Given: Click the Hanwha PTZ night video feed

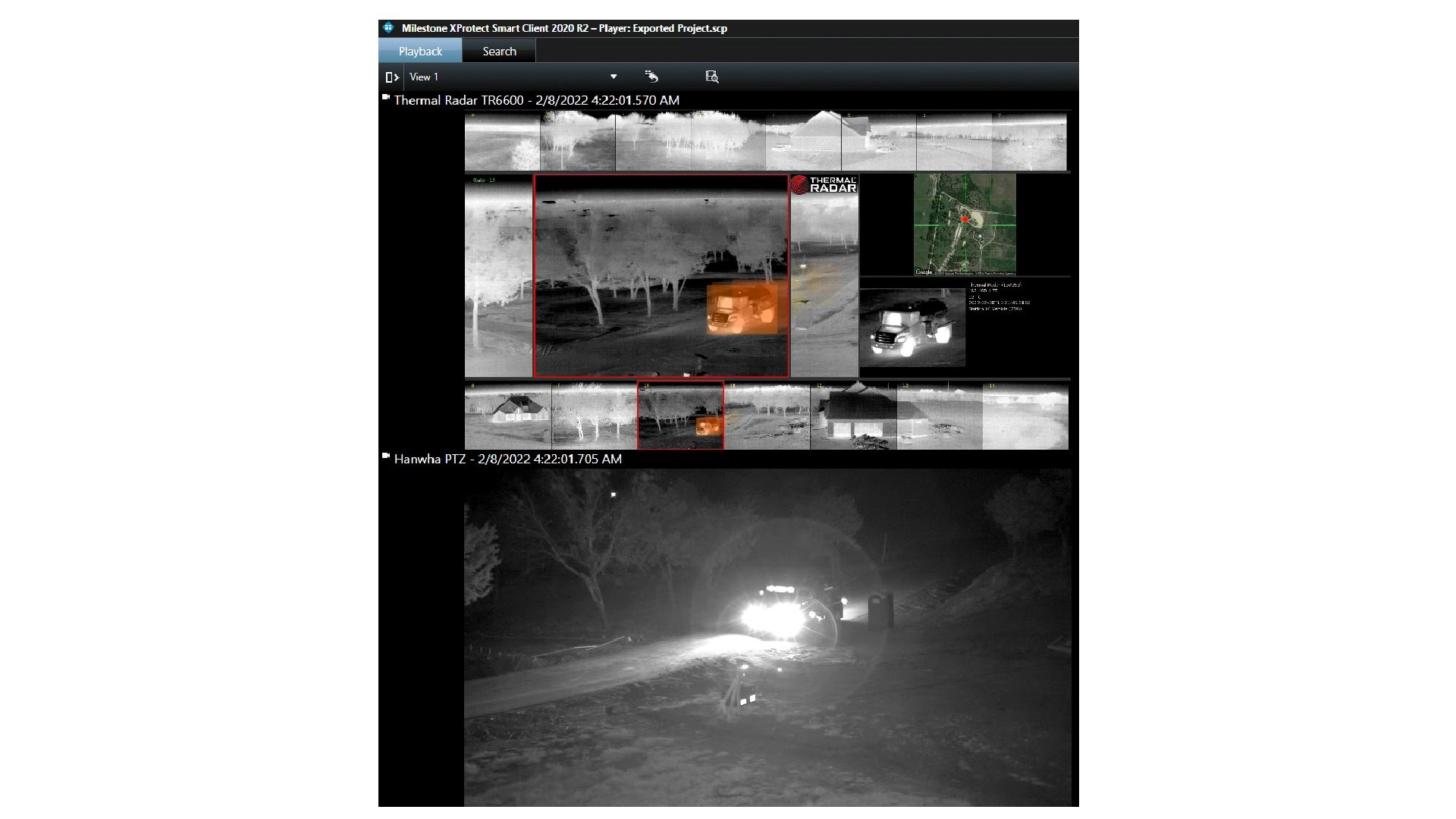Looking at the screenshot, I should (767, 637).
